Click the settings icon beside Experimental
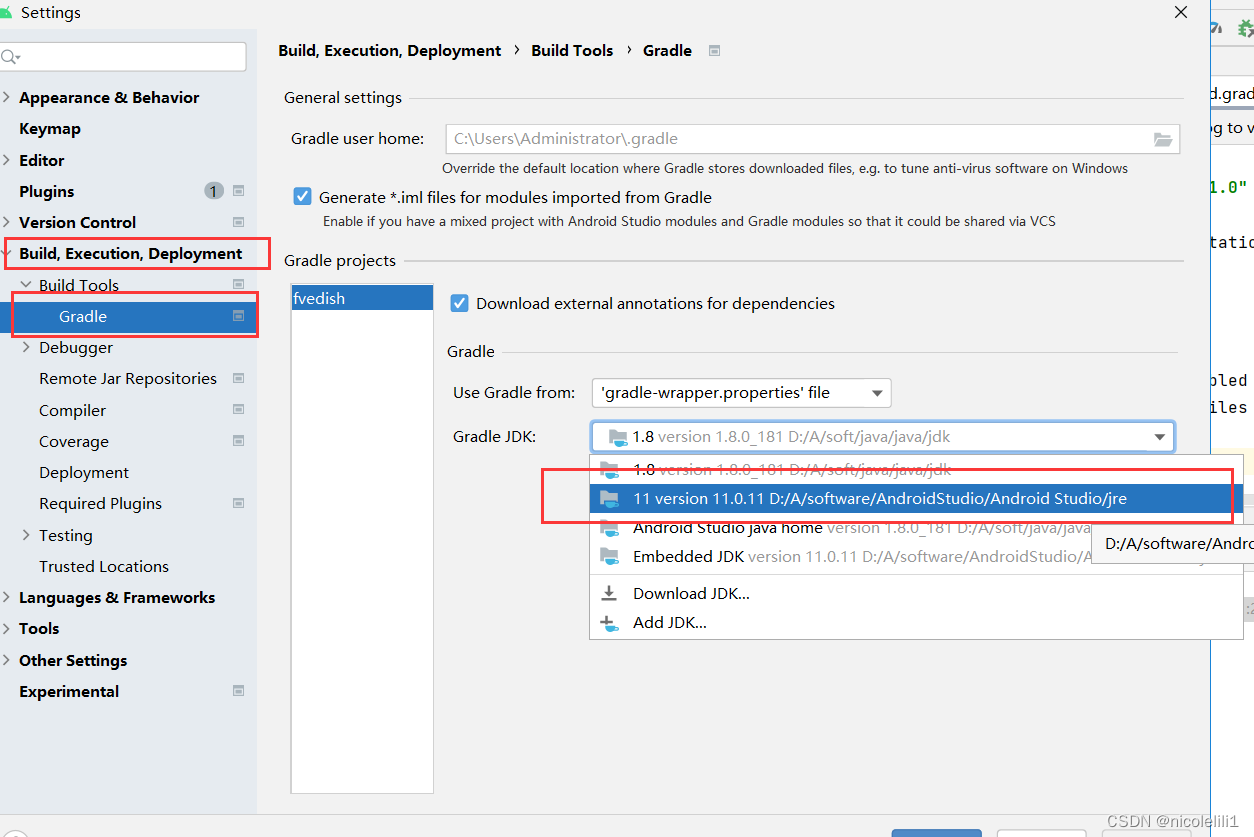 click(238, 691)
